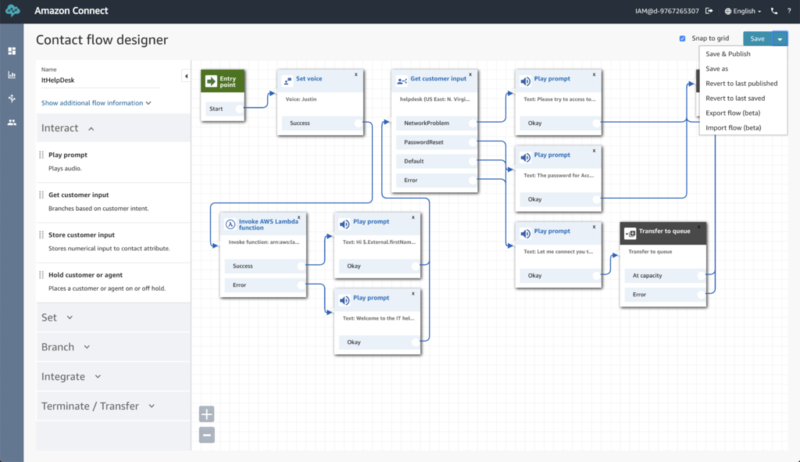Click the Entry point Start output connector
Image resolution: width=800 pixels, height=462 pixels.
click(238, 109)
